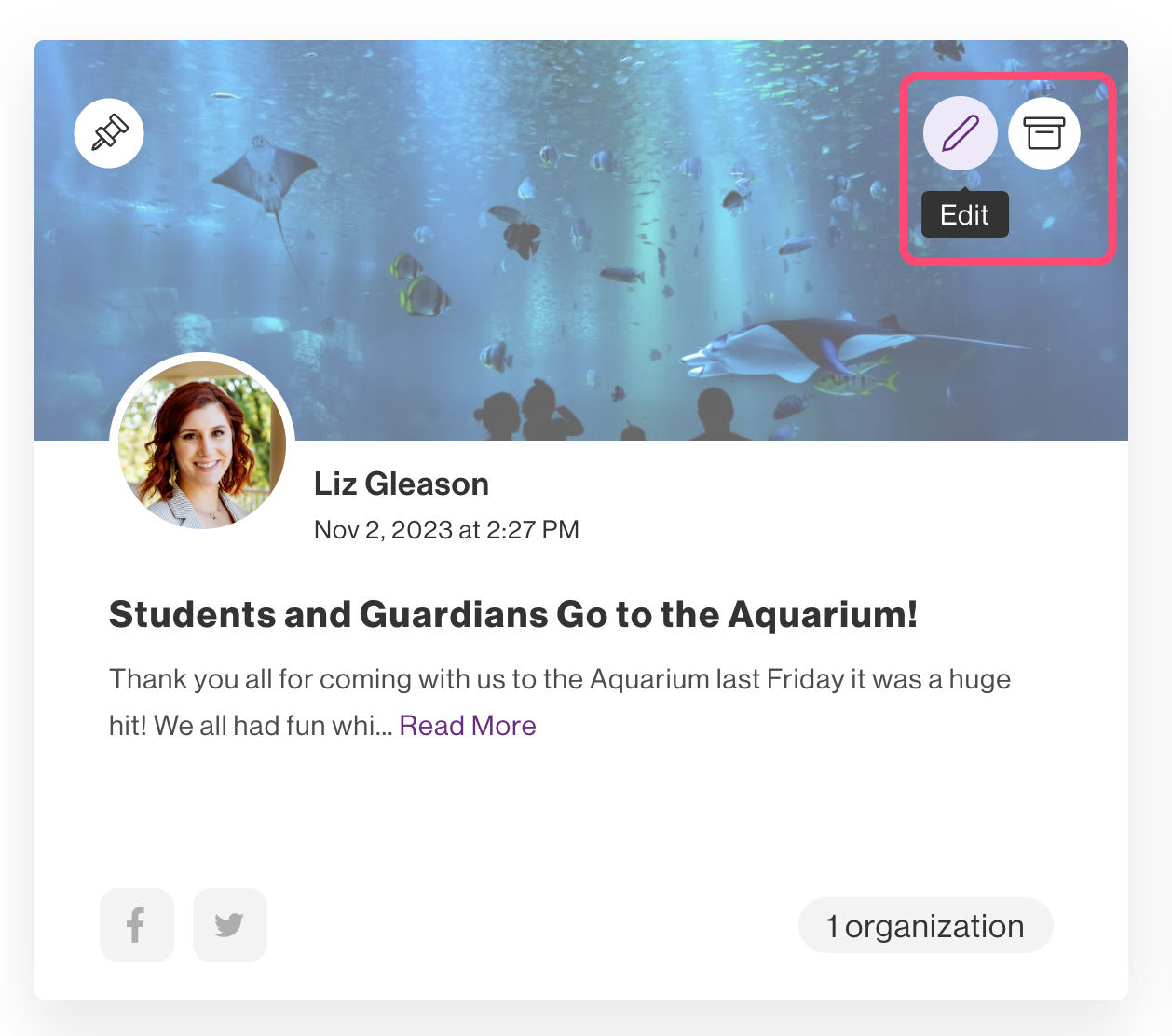
Task: Pin this post using the pushpin icon
Action: pos(109,133)
